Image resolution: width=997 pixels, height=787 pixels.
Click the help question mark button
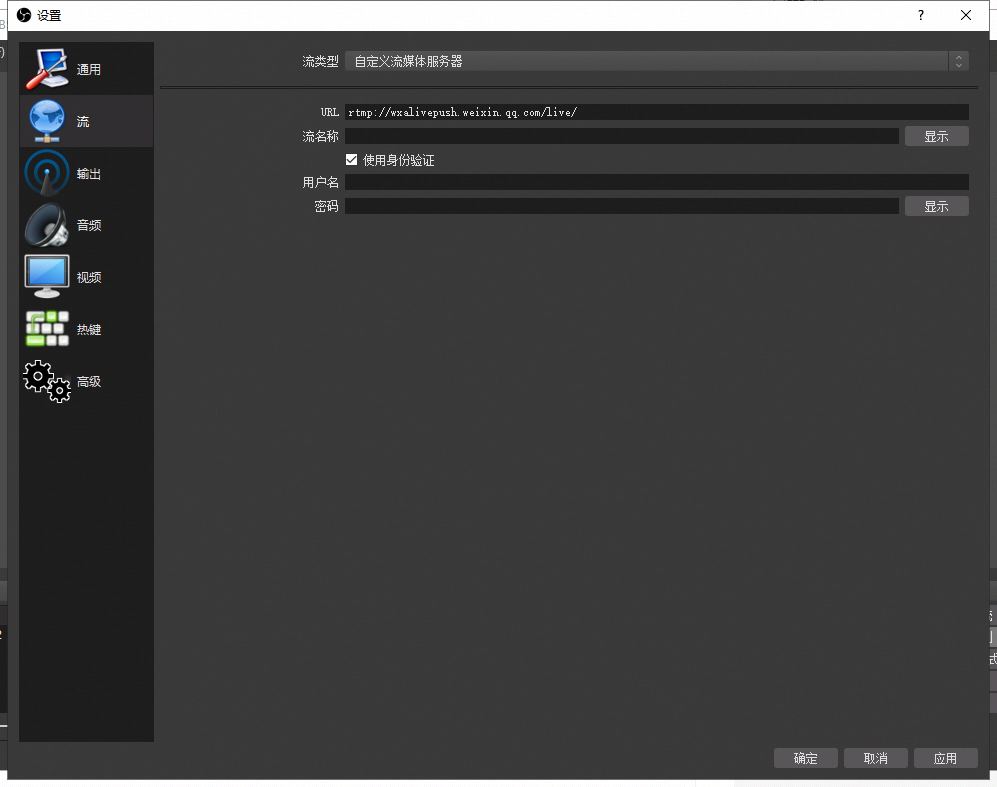pos(921,15)
